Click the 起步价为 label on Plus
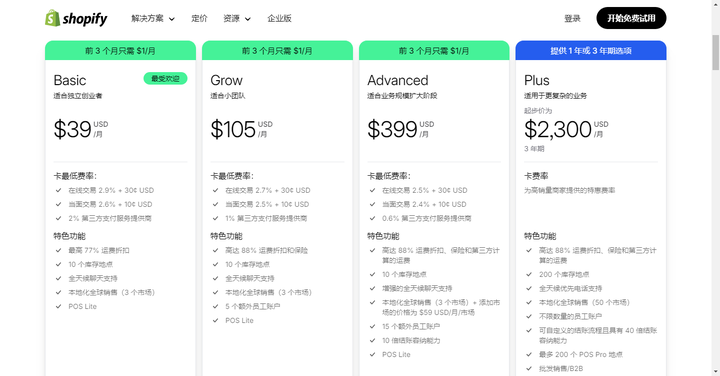 (538, 111)
